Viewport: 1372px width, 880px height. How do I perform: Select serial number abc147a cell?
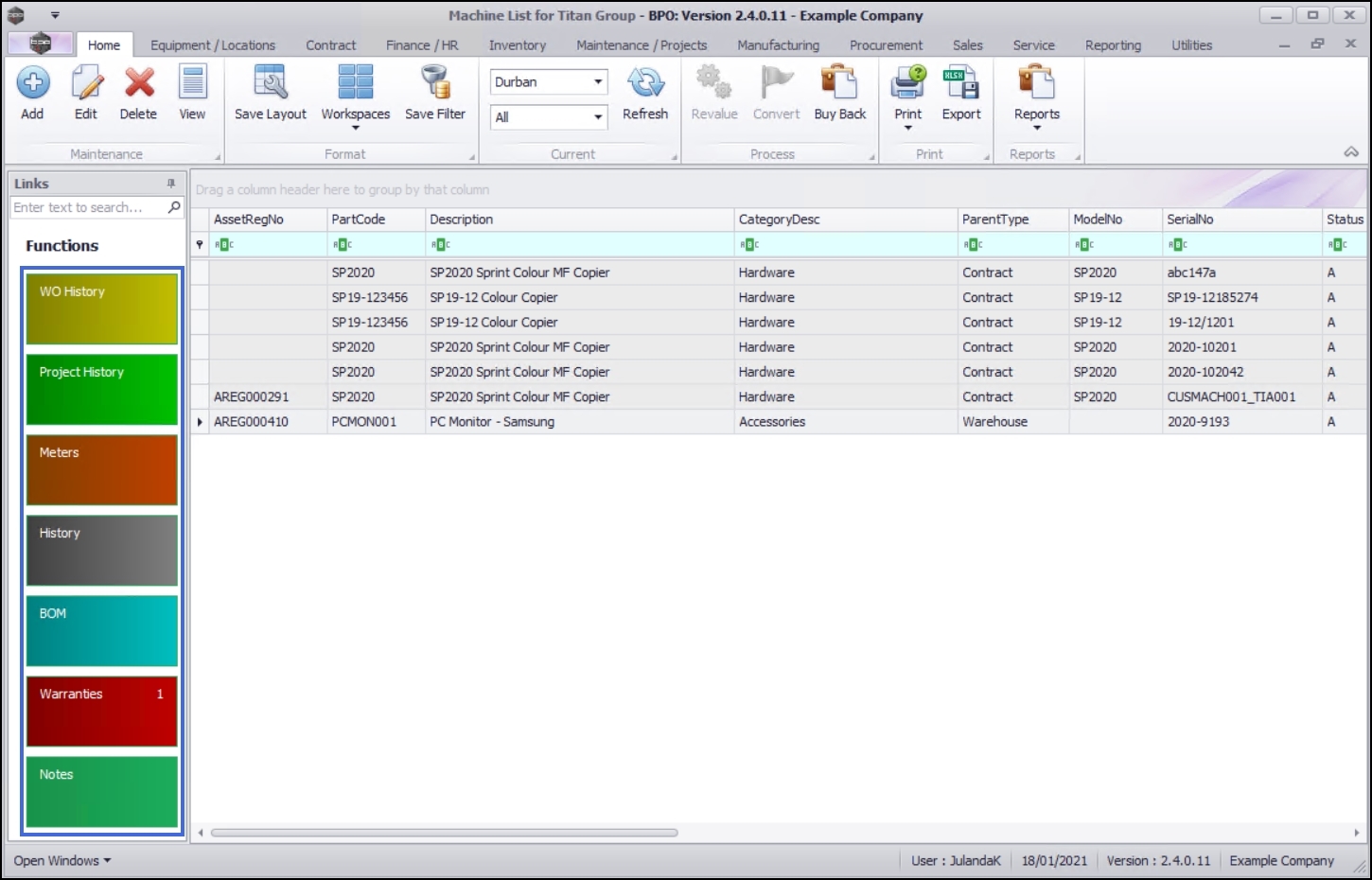click(1241, 273)
